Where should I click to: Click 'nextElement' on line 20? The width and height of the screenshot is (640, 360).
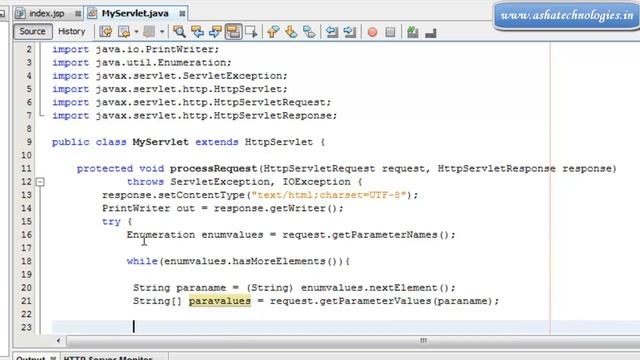click(403, 288)
